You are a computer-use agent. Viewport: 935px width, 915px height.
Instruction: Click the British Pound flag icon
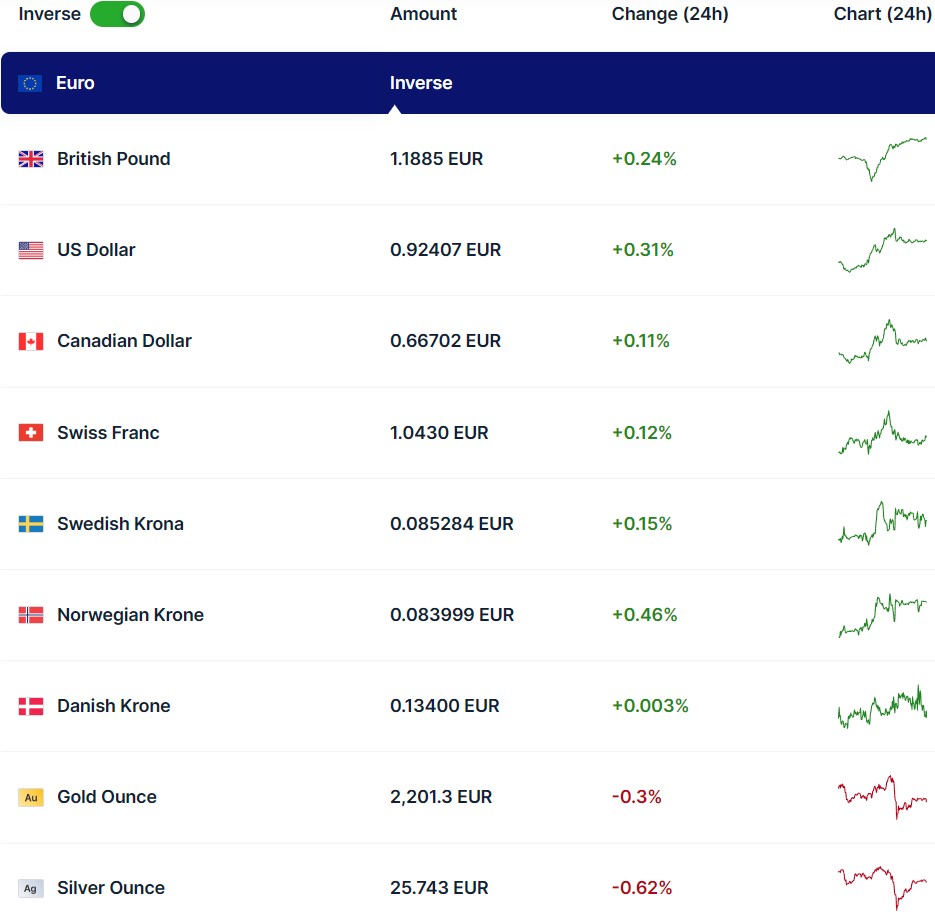(31, 159)
